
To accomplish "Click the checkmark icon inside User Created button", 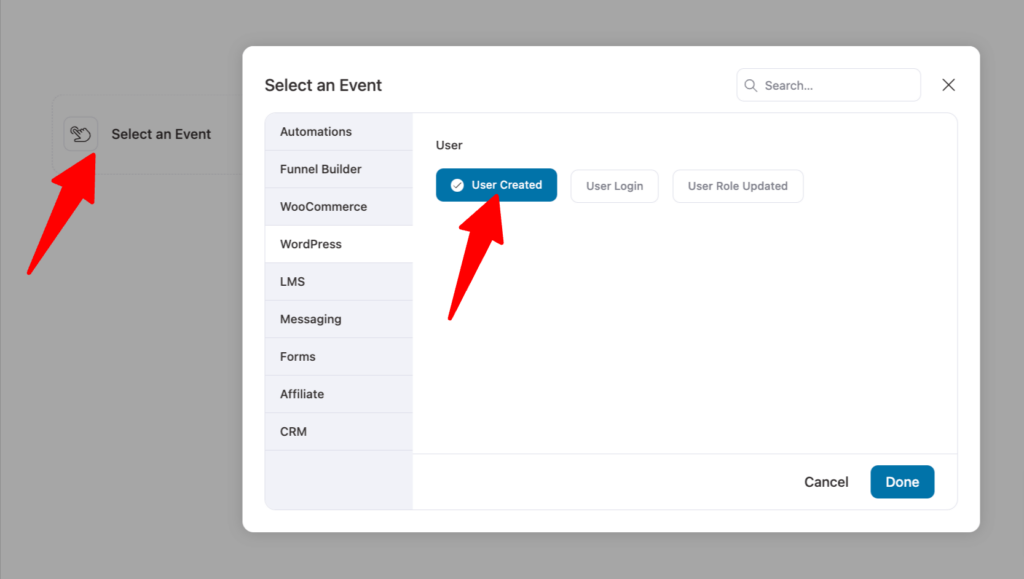I will pos(456,185).
